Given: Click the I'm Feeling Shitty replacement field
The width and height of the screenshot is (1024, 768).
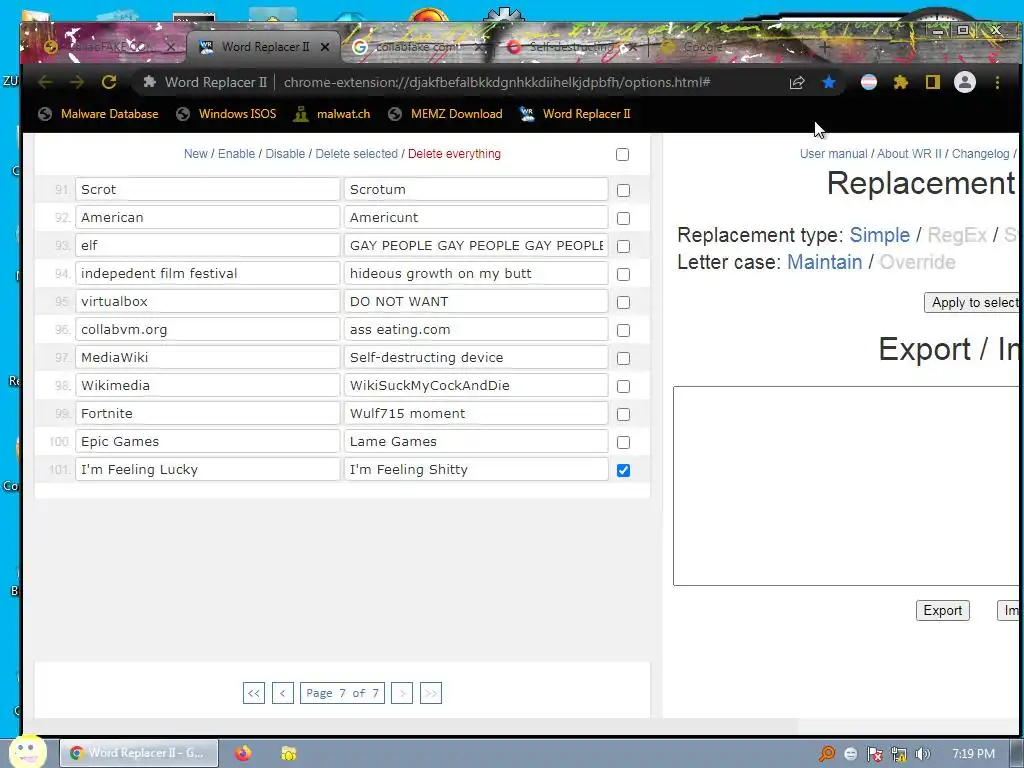Looking at the screenshot, I should click(476, 470).
